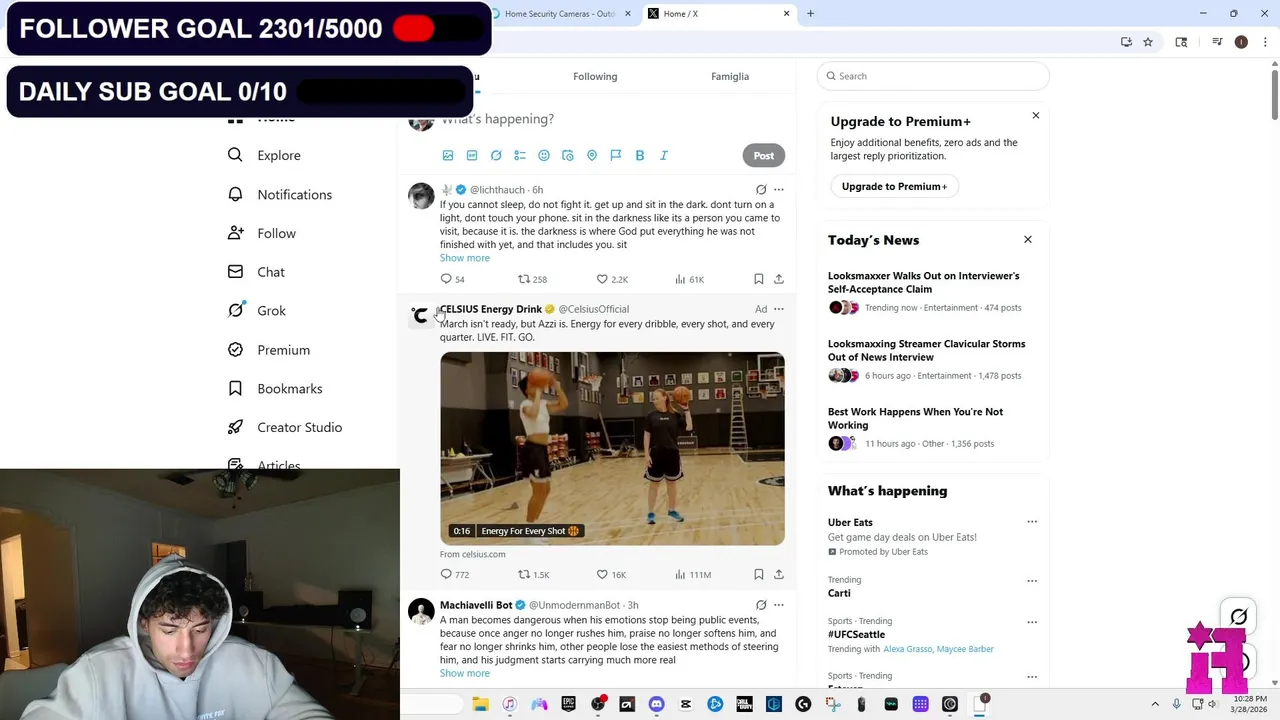Viewport: 1280px width, 720px height.
Task: Open more options on the CELSIUS ad
Action: tap(779, 309)
